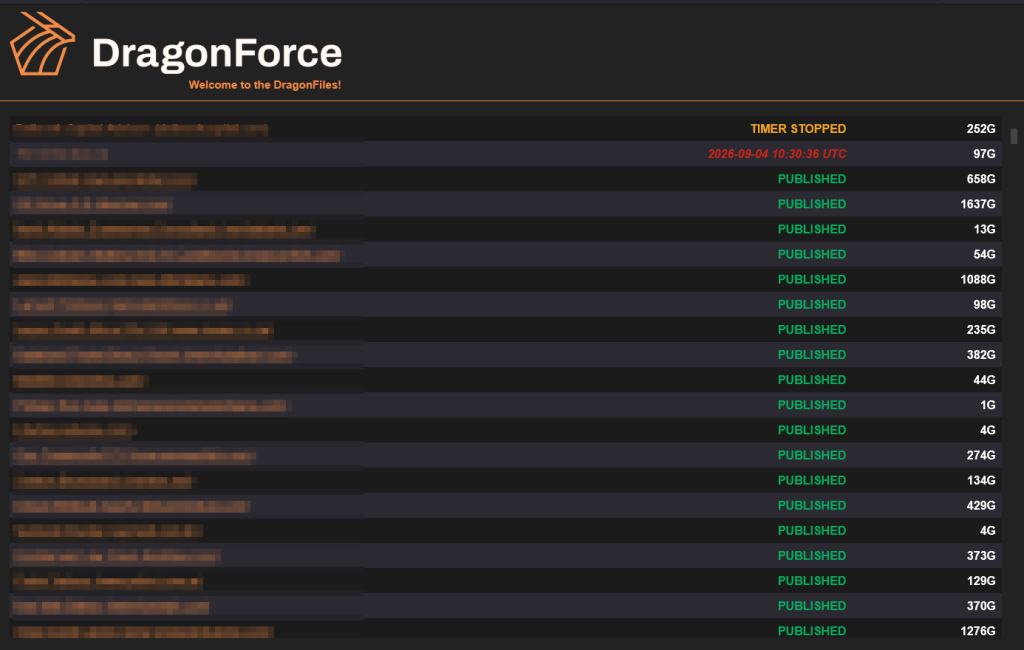Click the red 2026-09-04 countdown date

click(x=776, y=154)
